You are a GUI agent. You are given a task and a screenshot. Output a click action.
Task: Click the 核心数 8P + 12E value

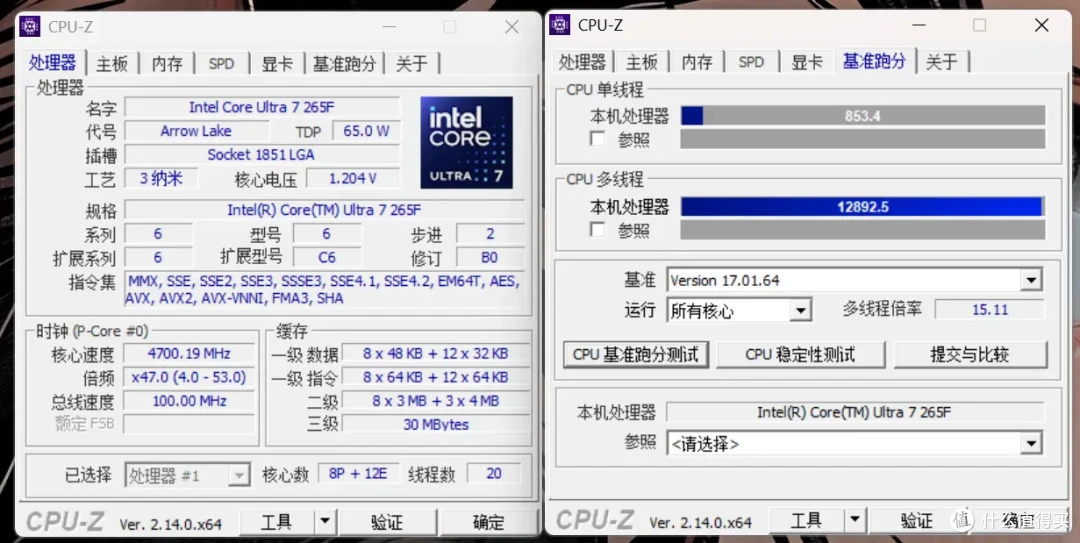[x=358, y=474]
